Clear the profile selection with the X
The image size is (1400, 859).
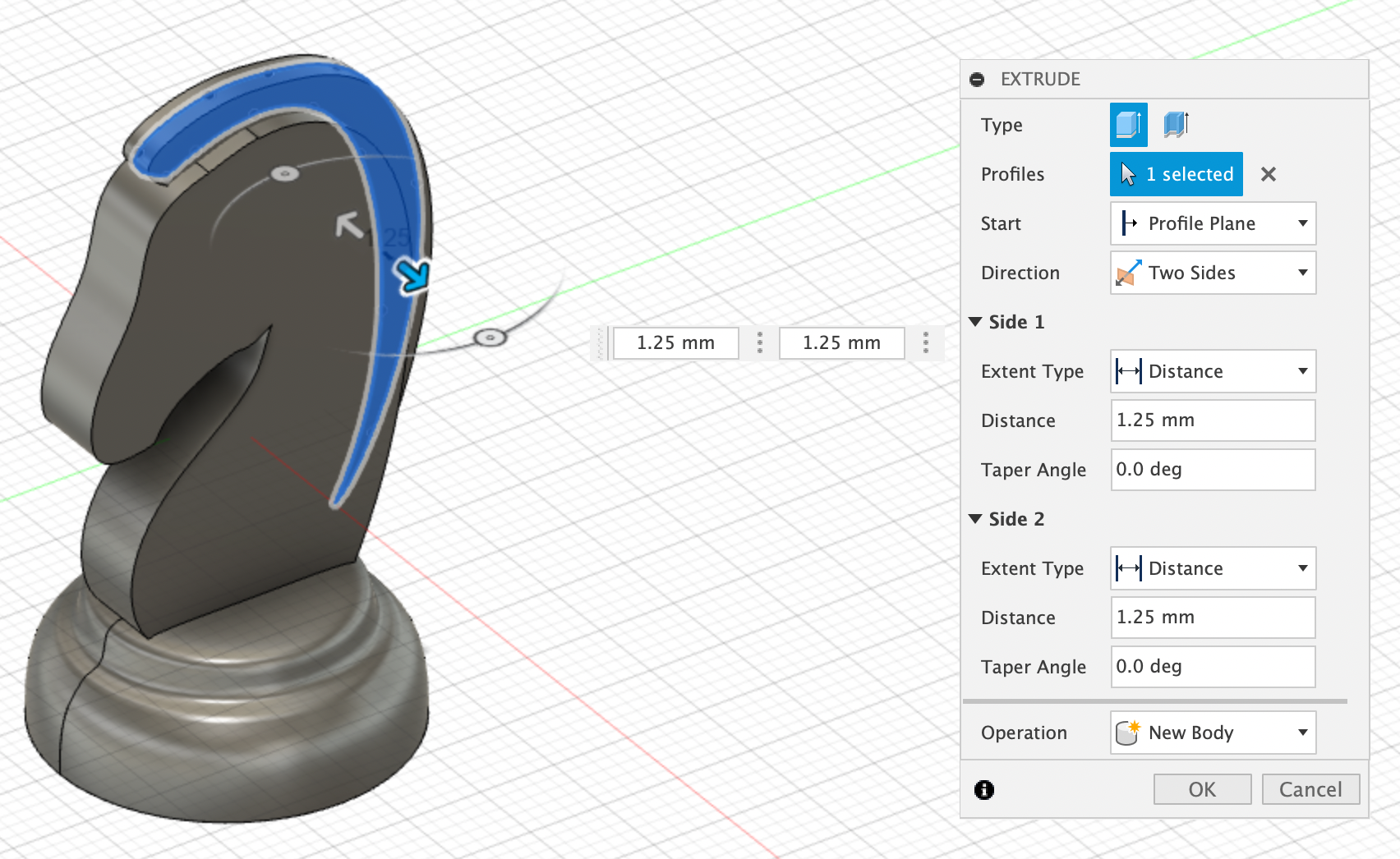click(x=1269, y=174)
